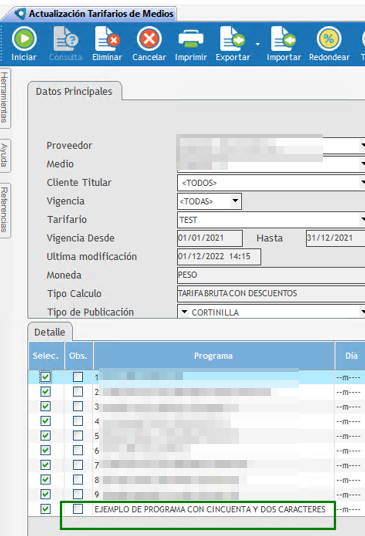Uncheck Selec. checkbox for row 1

point(45,377)
